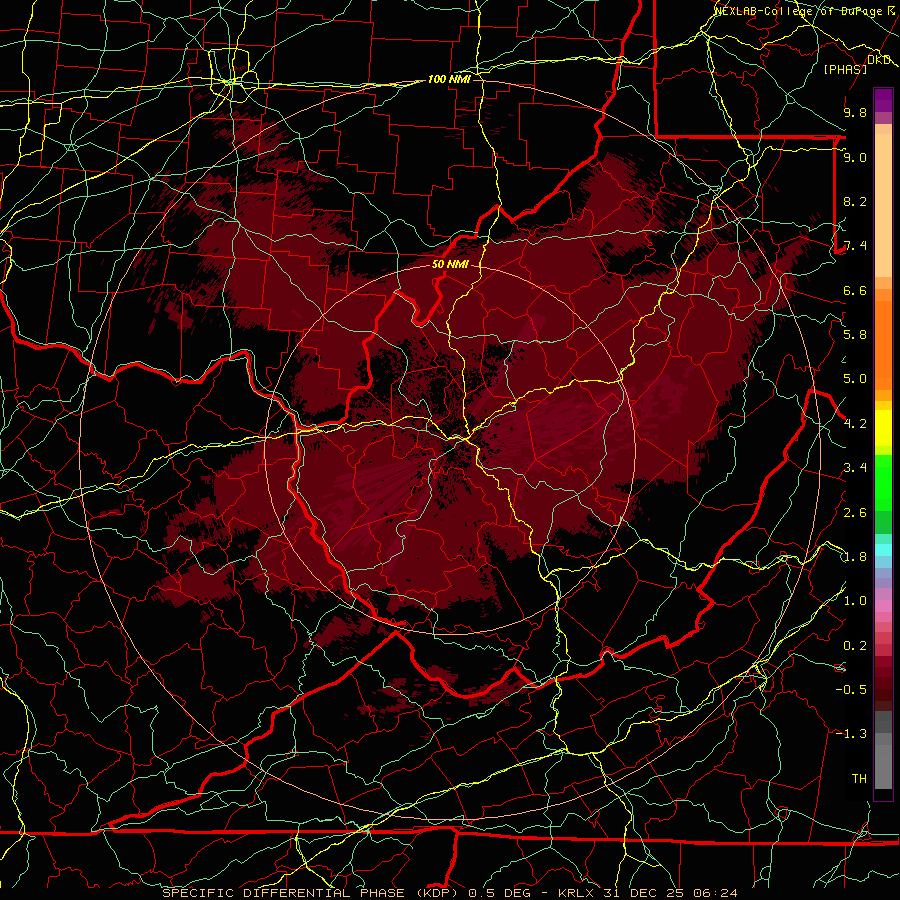This screenshot has width=900, height=900.
Task: Click the 100 NMI range ring label
Action: 449,79
